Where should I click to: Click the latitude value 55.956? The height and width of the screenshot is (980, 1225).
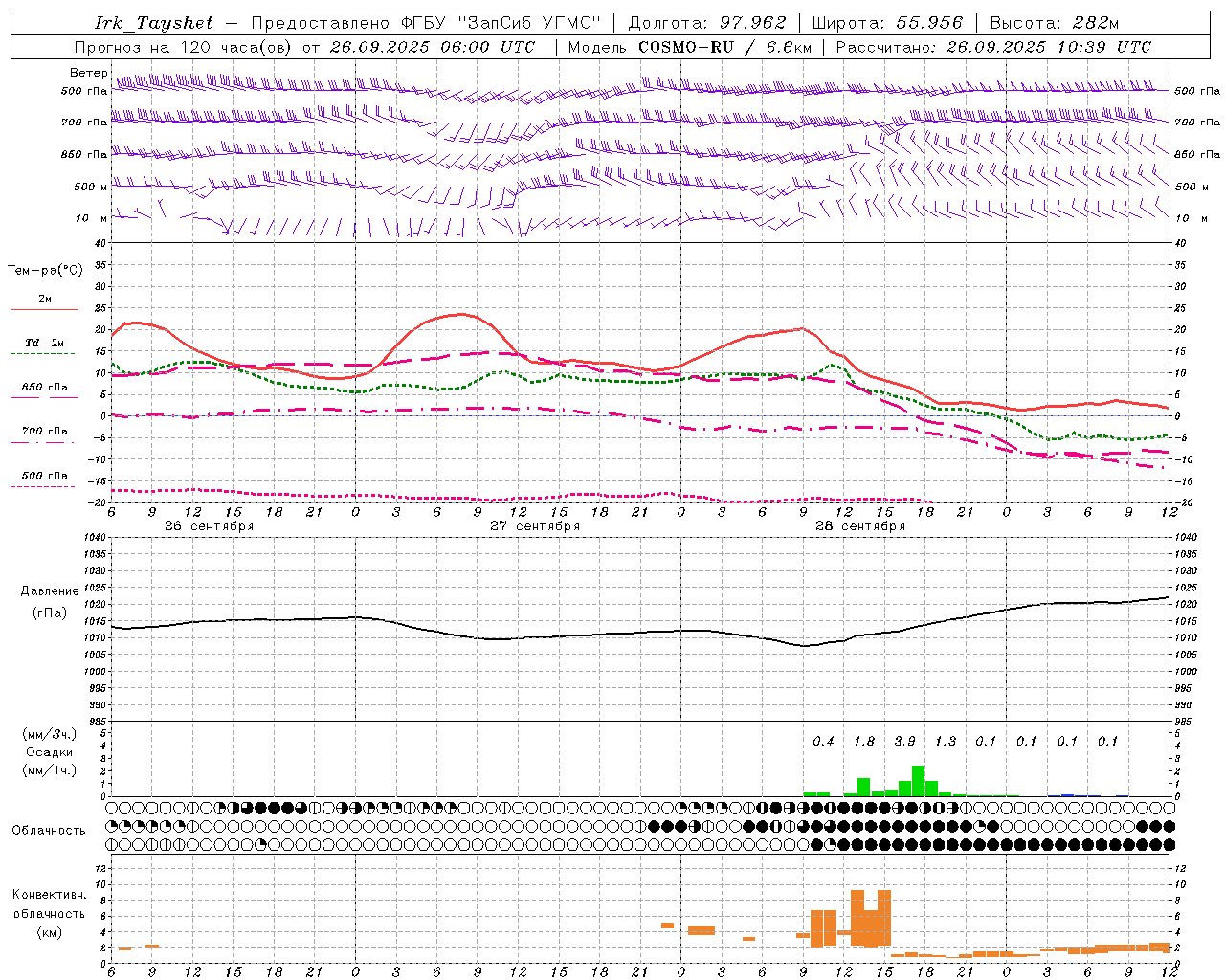coord(929,23)
